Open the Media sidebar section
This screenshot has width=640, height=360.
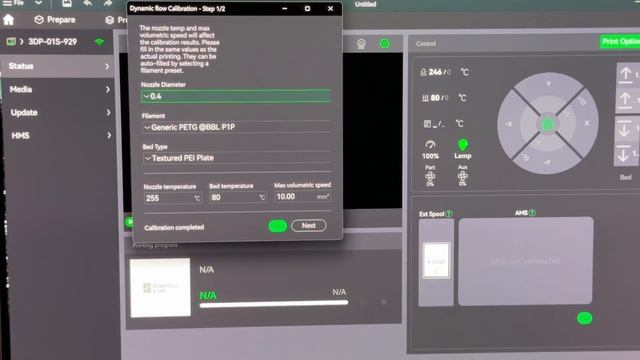58,89
